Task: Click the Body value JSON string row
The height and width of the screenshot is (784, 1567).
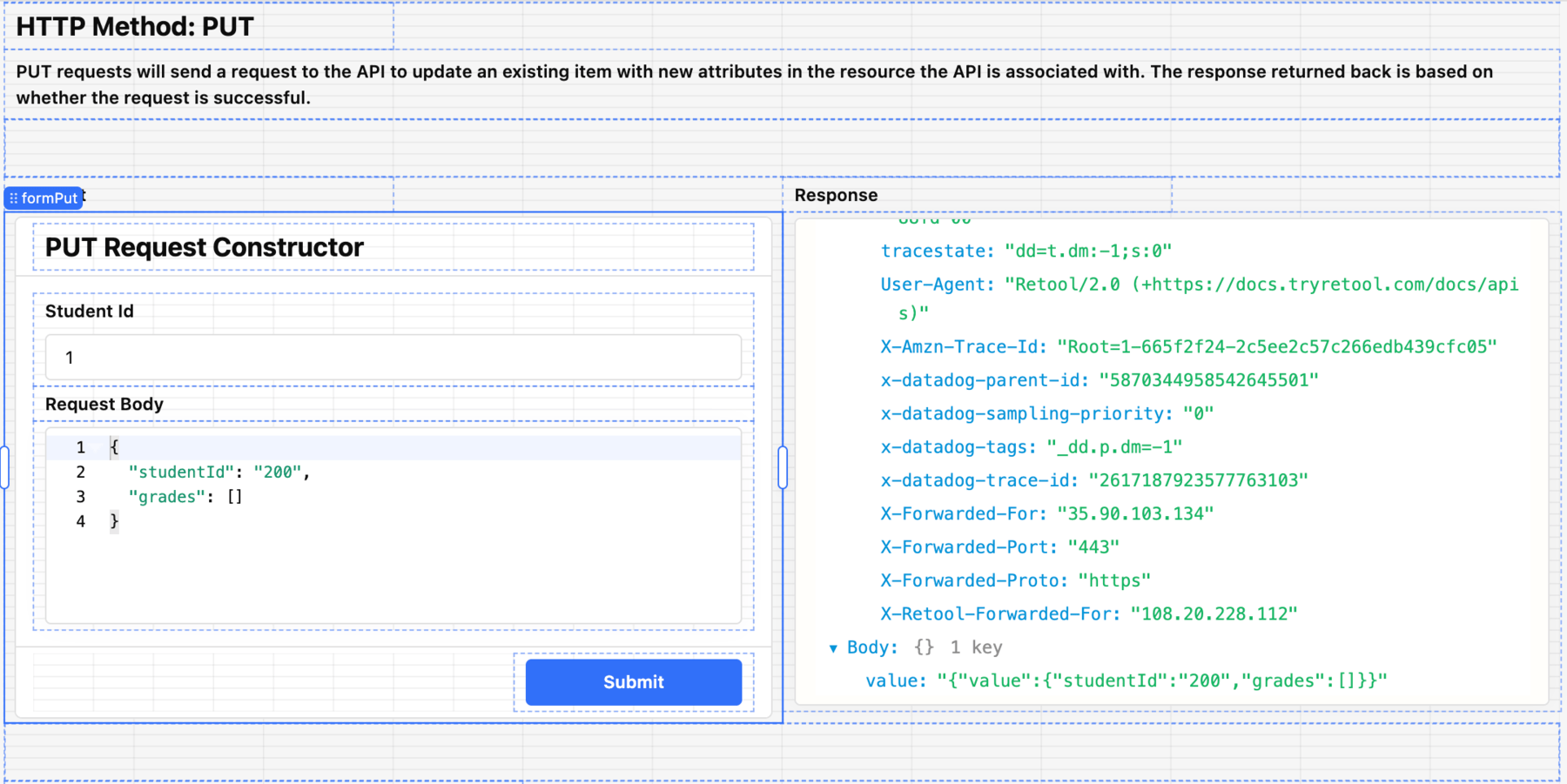Action: (1126, 681)
